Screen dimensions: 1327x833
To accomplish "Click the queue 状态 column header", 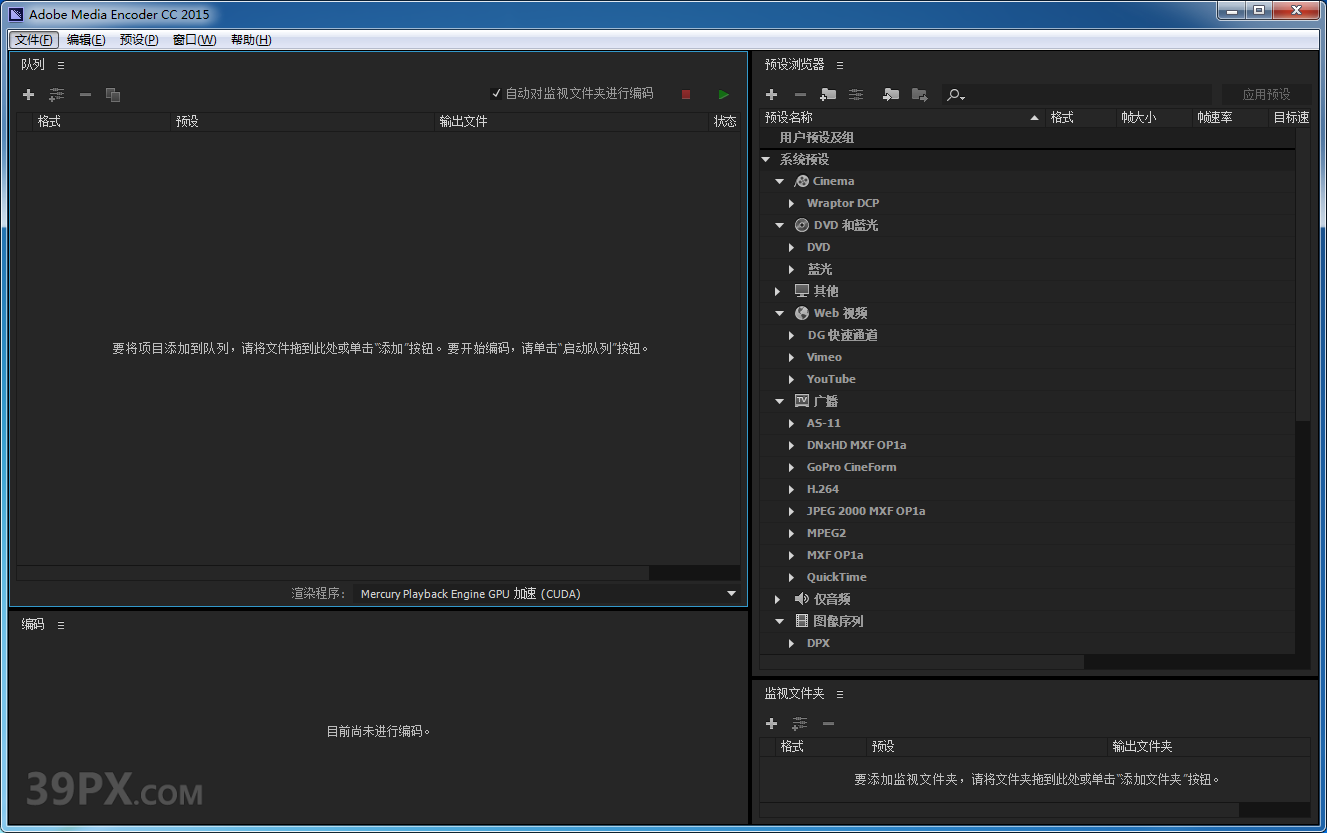I will click(725, 122).
